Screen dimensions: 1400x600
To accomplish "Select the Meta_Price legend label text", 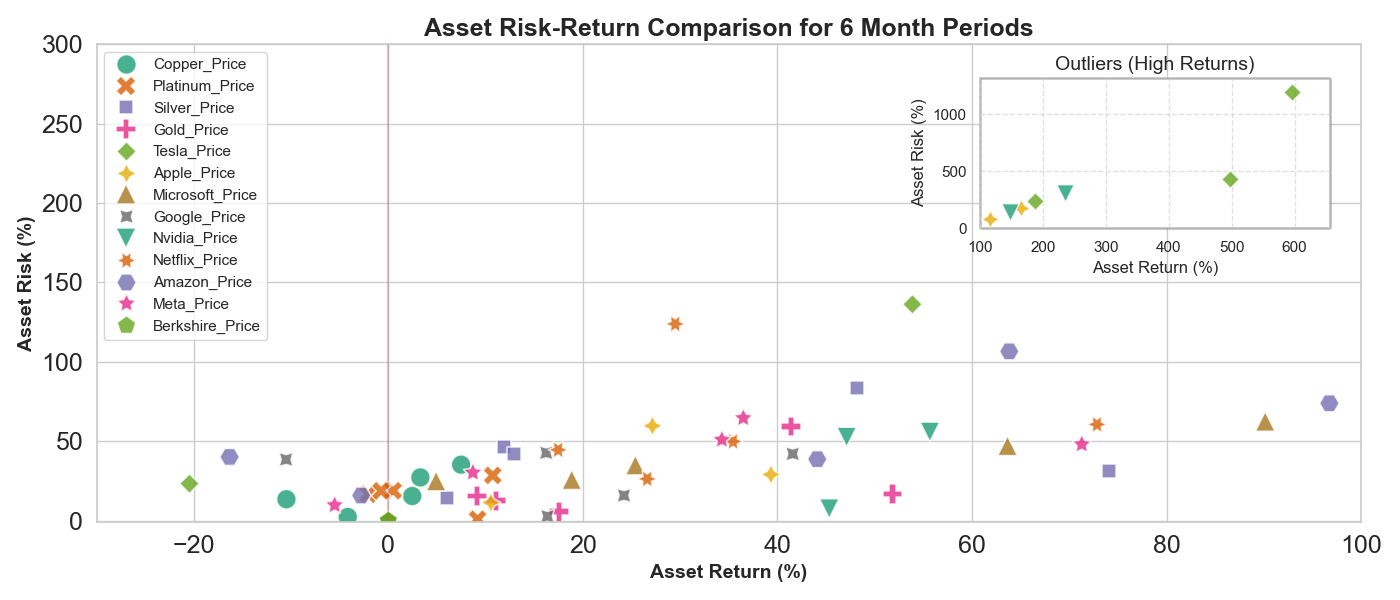I will click(x=190, y=304).
